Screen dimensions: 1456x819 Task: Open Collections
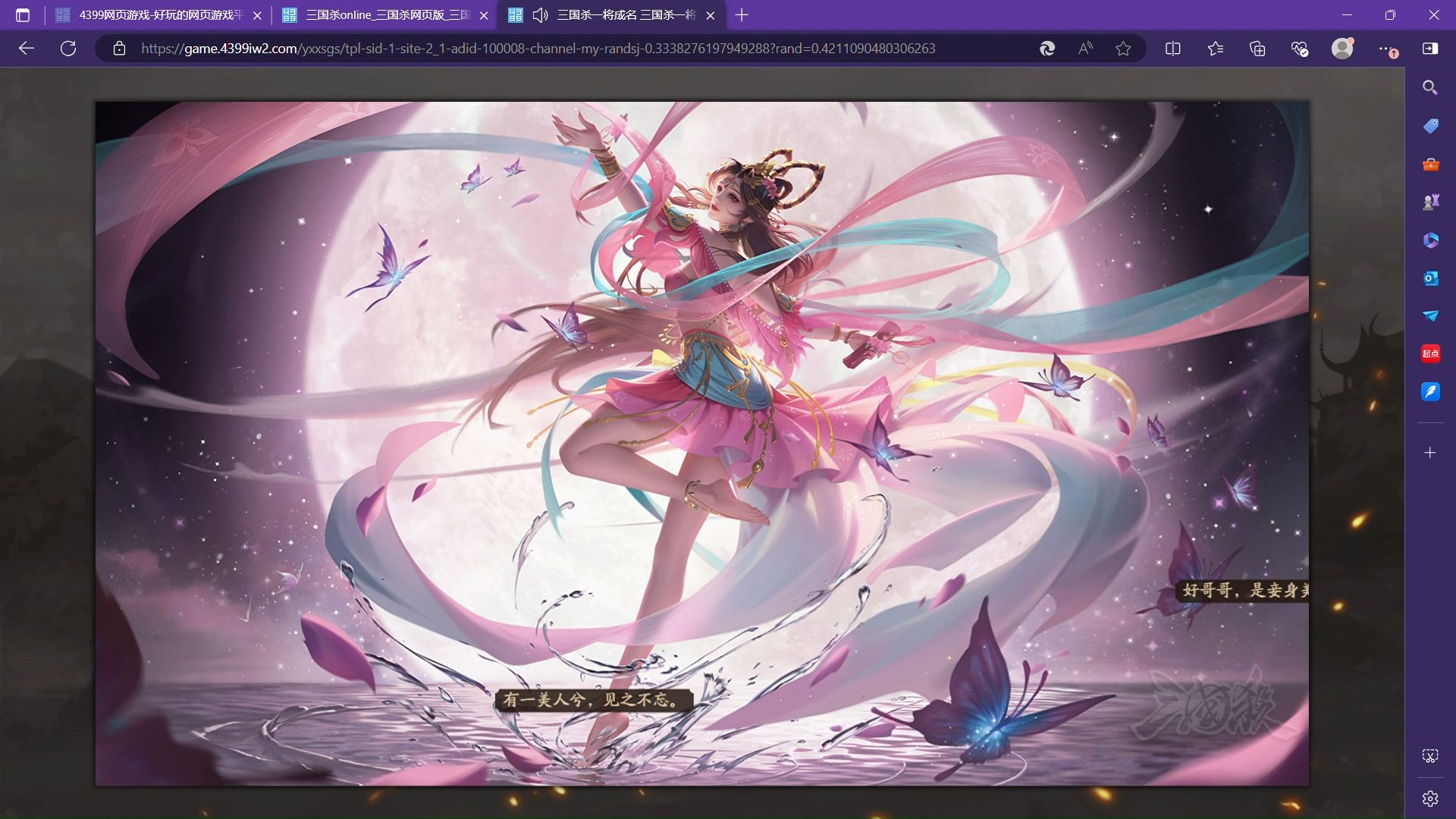1257,49
